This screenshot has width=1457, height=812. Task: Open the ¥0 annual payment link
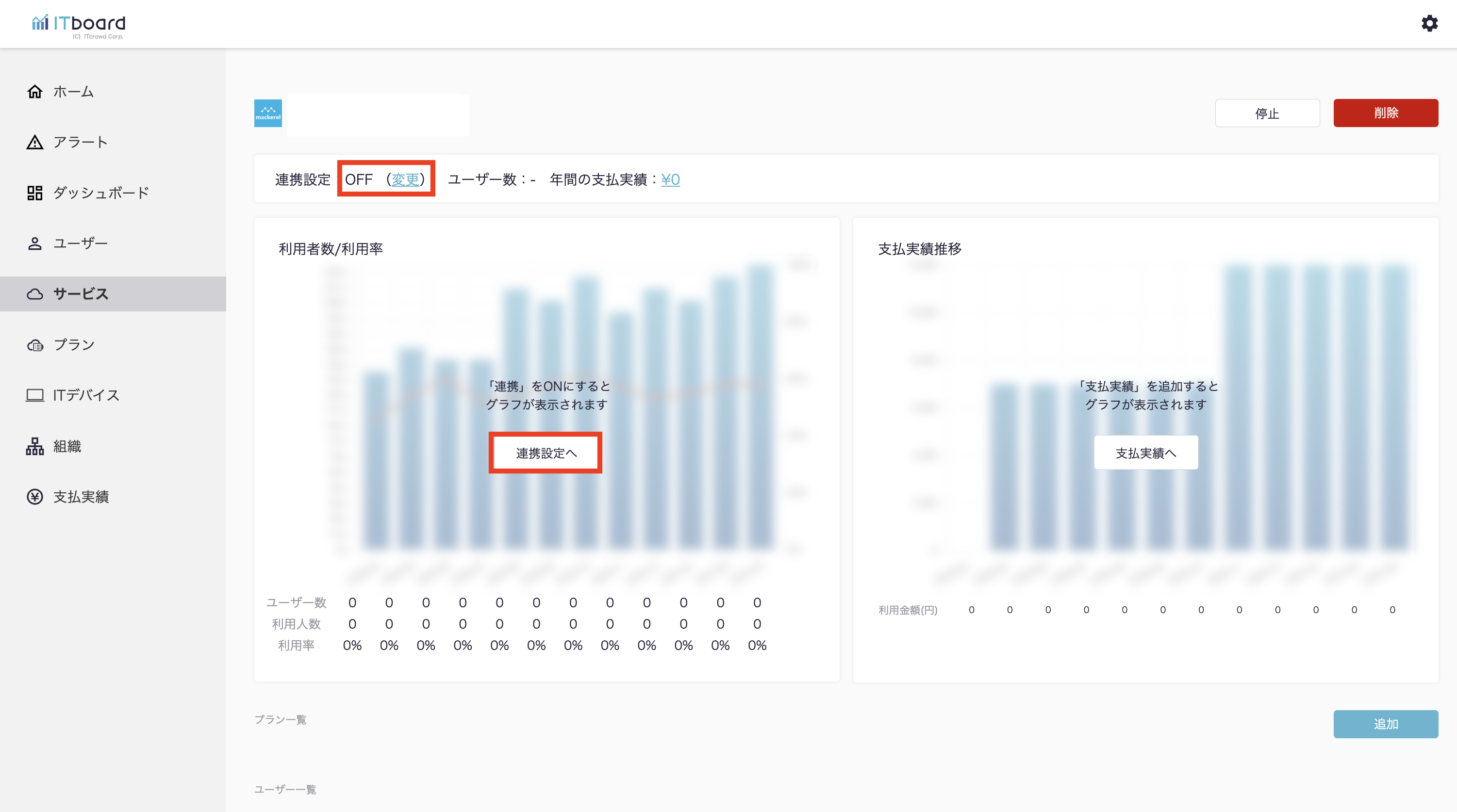point(670,179)
